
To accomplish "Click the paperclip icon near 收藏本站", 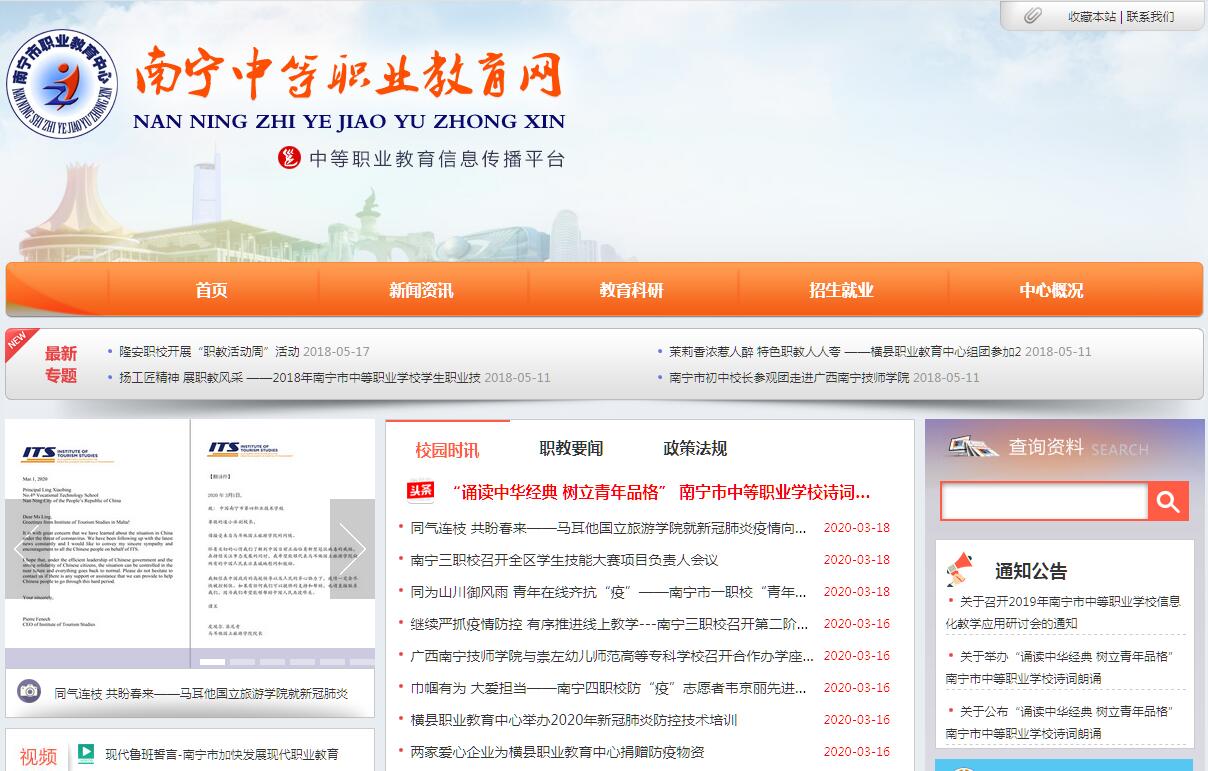I will pyautogui.click(x=1033, y=16).
